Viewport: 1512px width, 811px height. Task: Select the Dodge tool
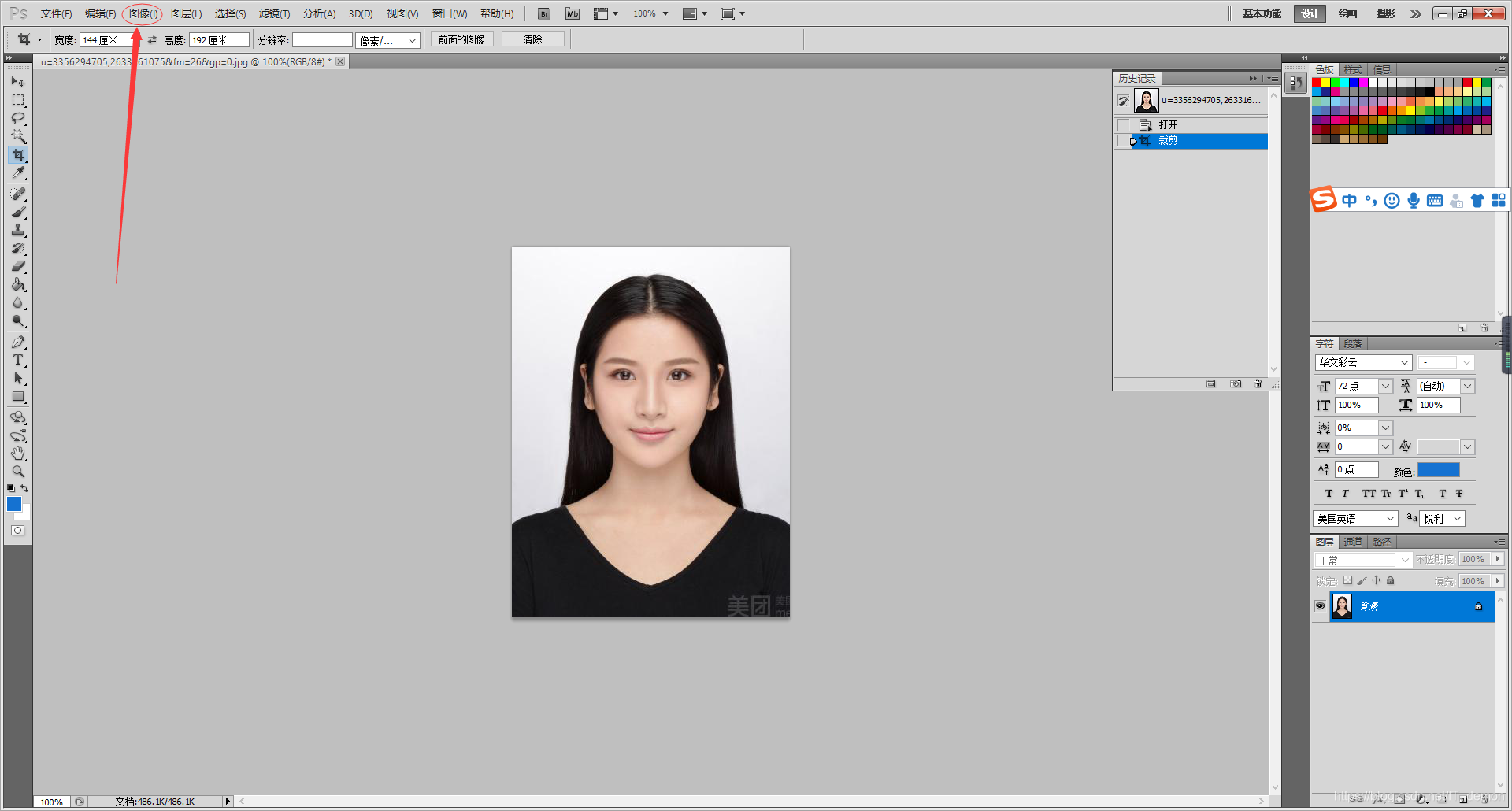[x=18, y=320]
